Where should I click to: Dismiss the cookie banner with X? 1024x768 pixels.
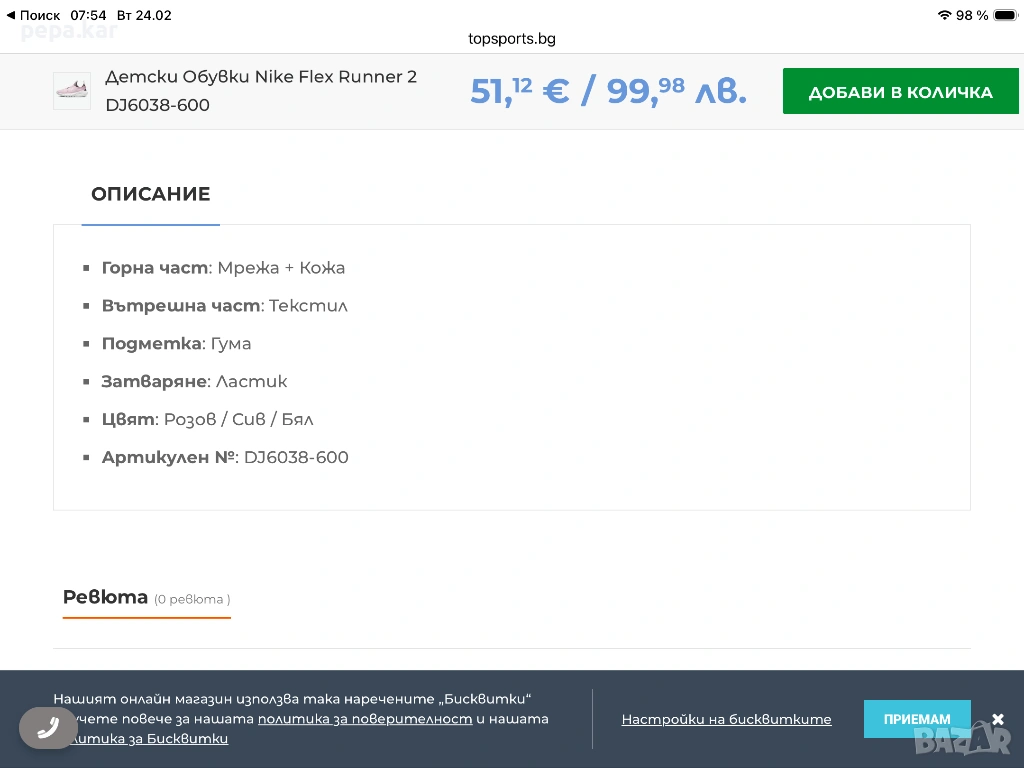point(997,719)
